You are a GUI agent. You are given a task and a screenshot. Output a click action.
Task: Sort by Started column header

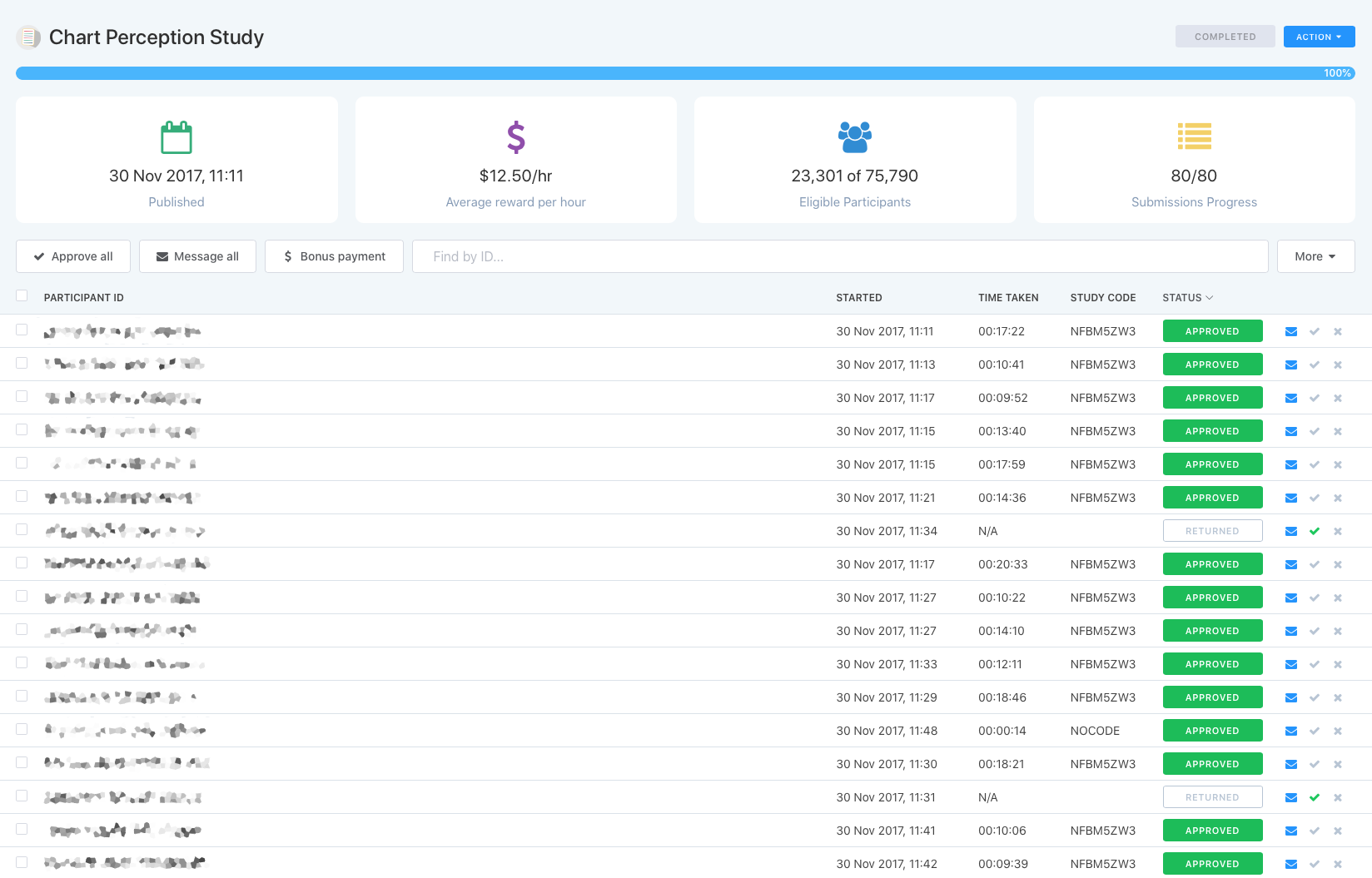click(x=859, y=298)
